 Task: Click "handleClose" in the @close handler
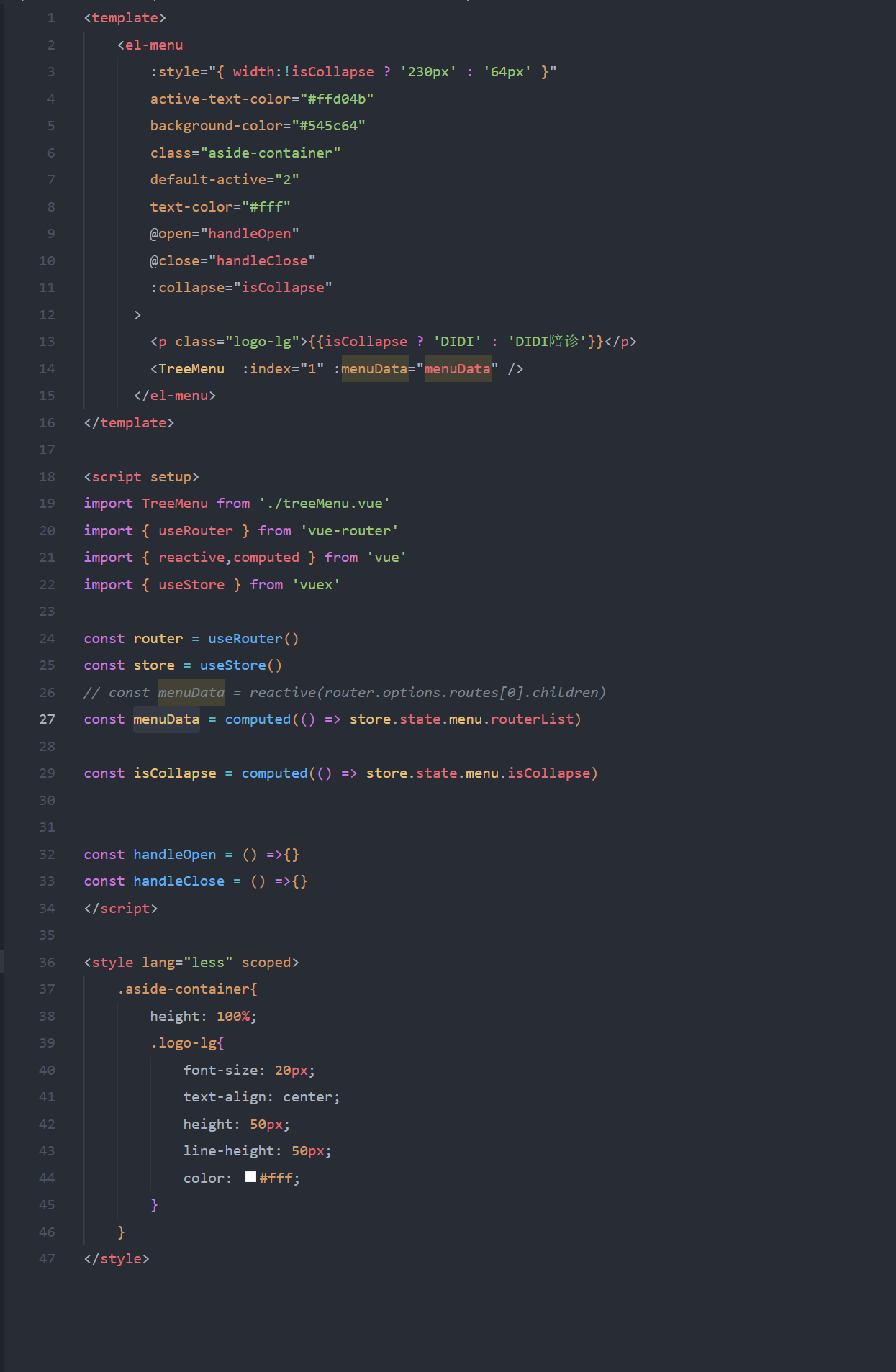click(x=262, y=260)
